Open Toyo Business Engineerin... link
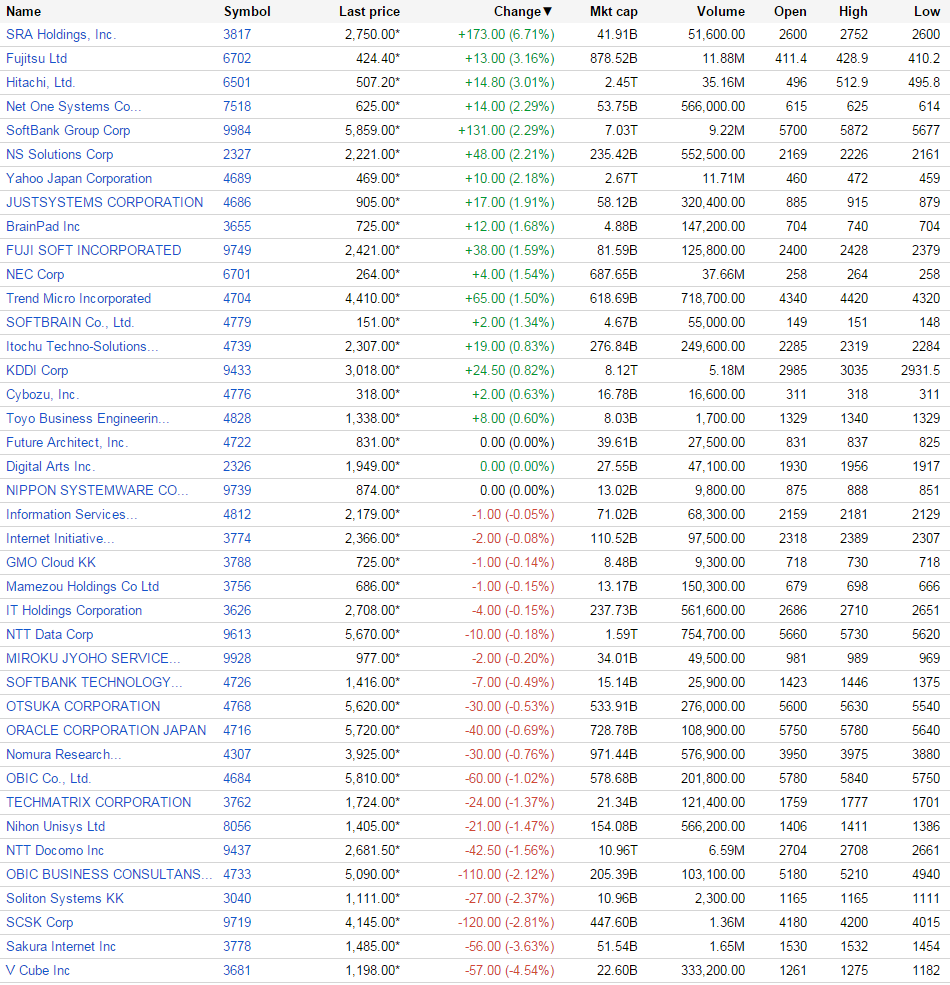950x985 pixels. click(87, 418)
